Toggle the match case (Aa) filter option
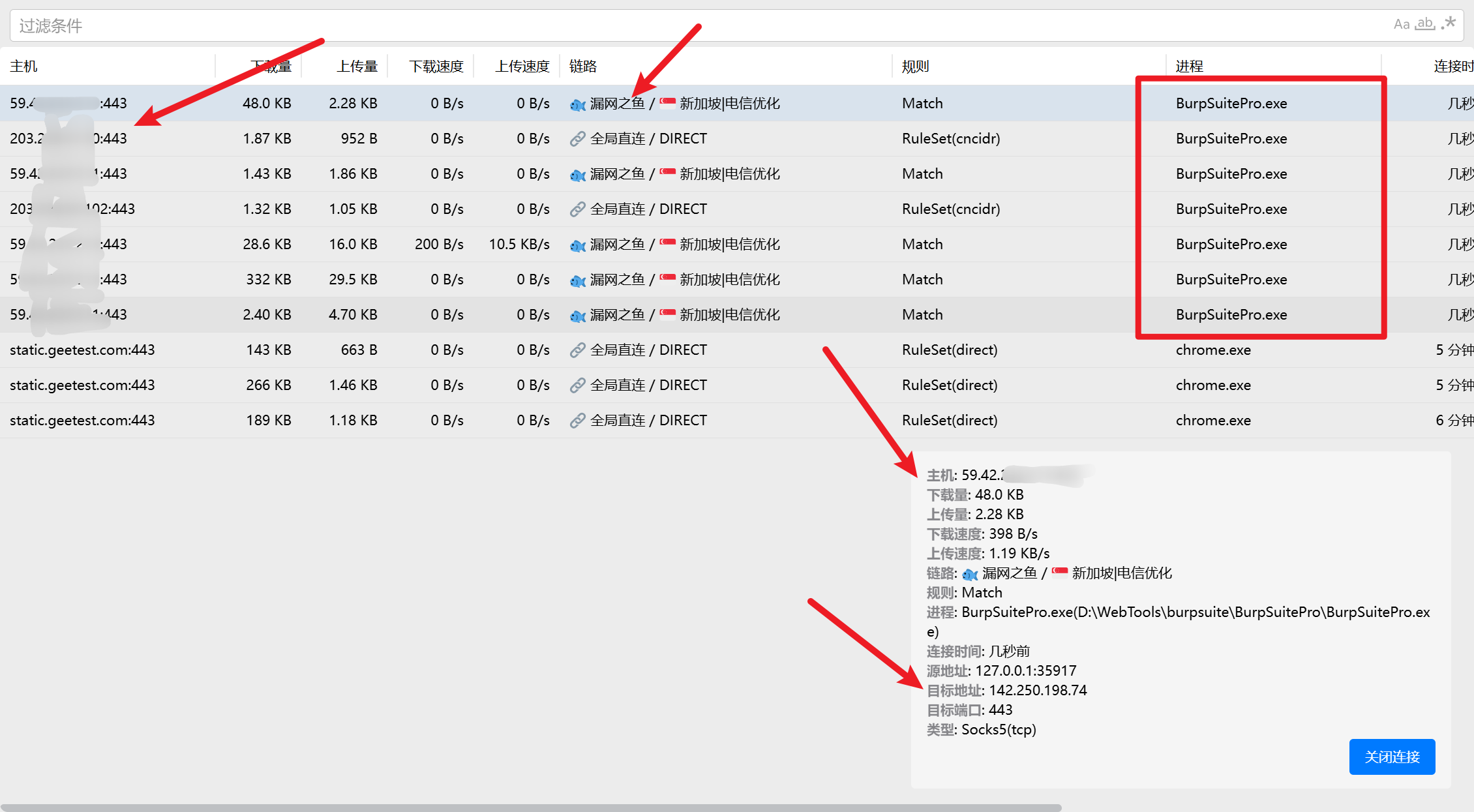 1402,25
